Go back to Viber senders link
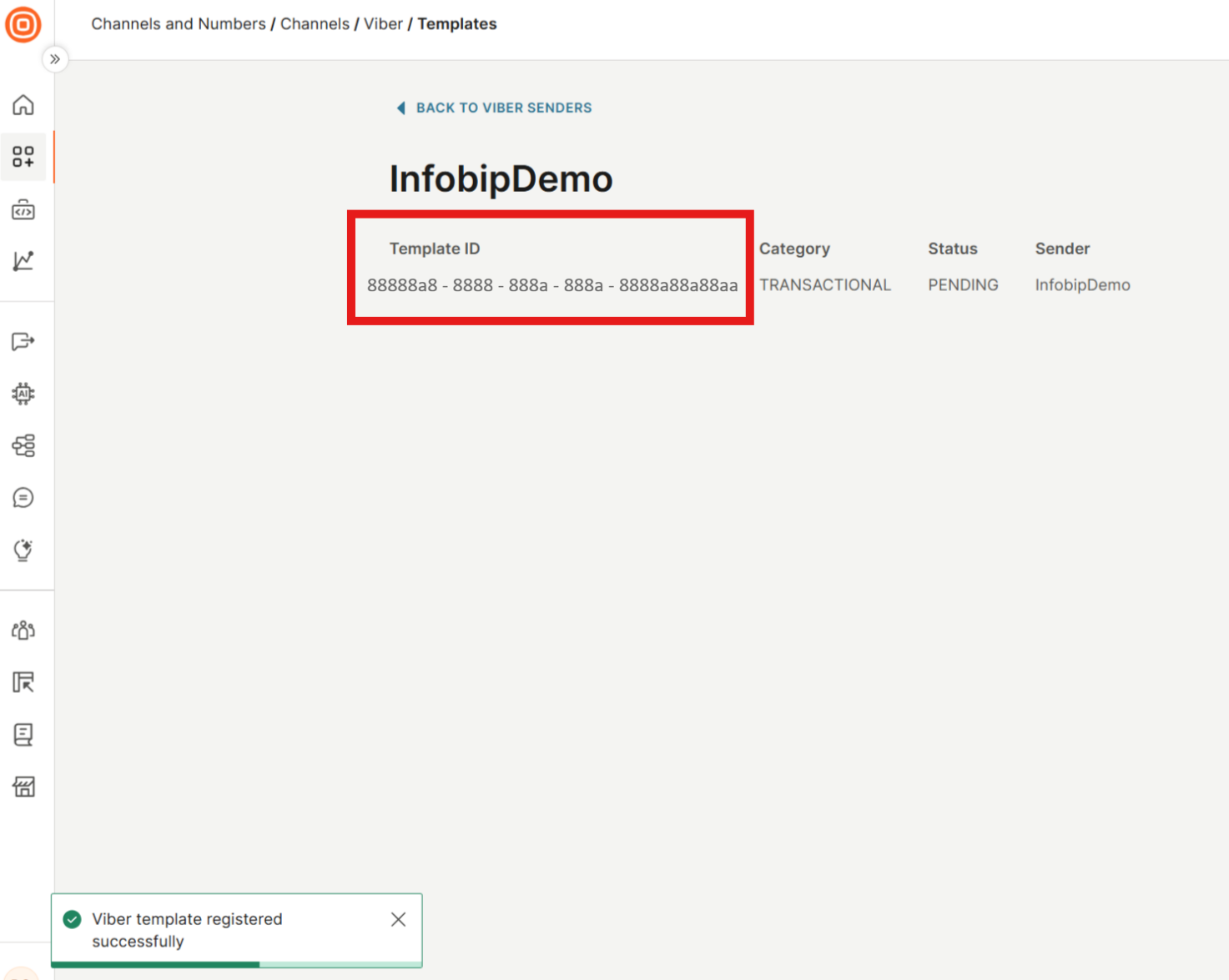 click(x=504, y=108)
